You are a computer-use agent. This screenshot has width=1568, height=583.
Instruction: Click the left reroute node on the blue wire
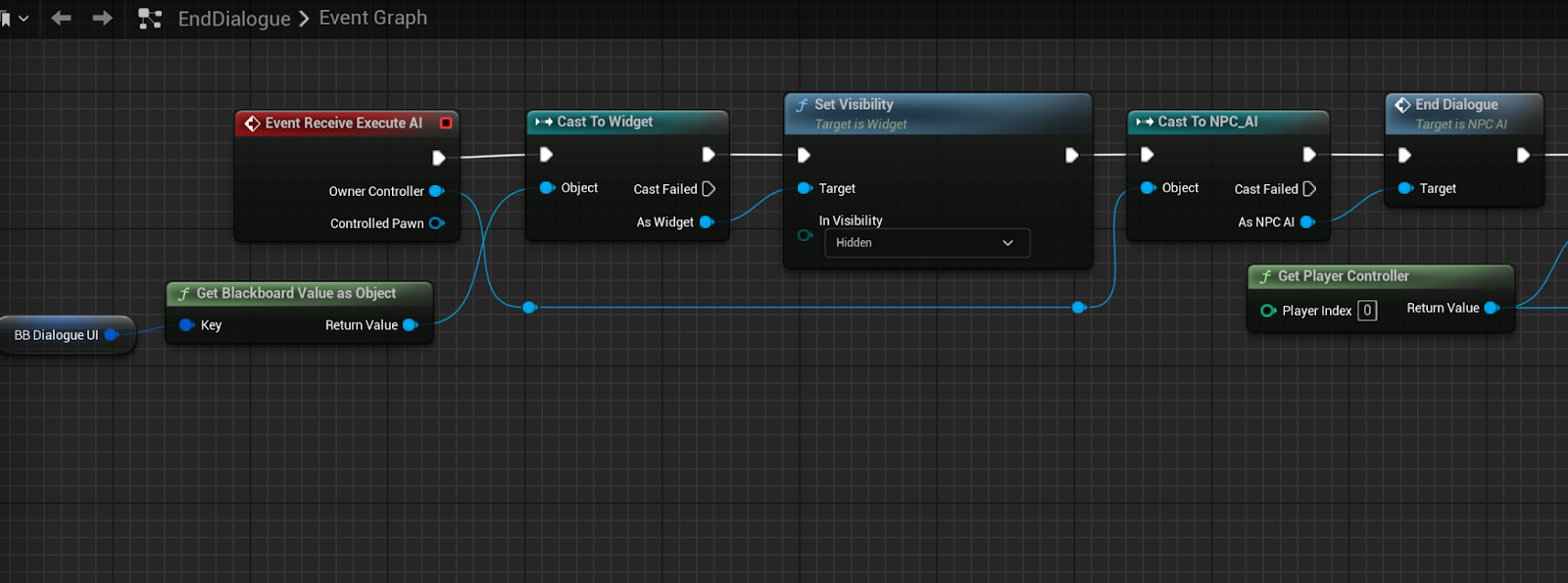[529, 308]
